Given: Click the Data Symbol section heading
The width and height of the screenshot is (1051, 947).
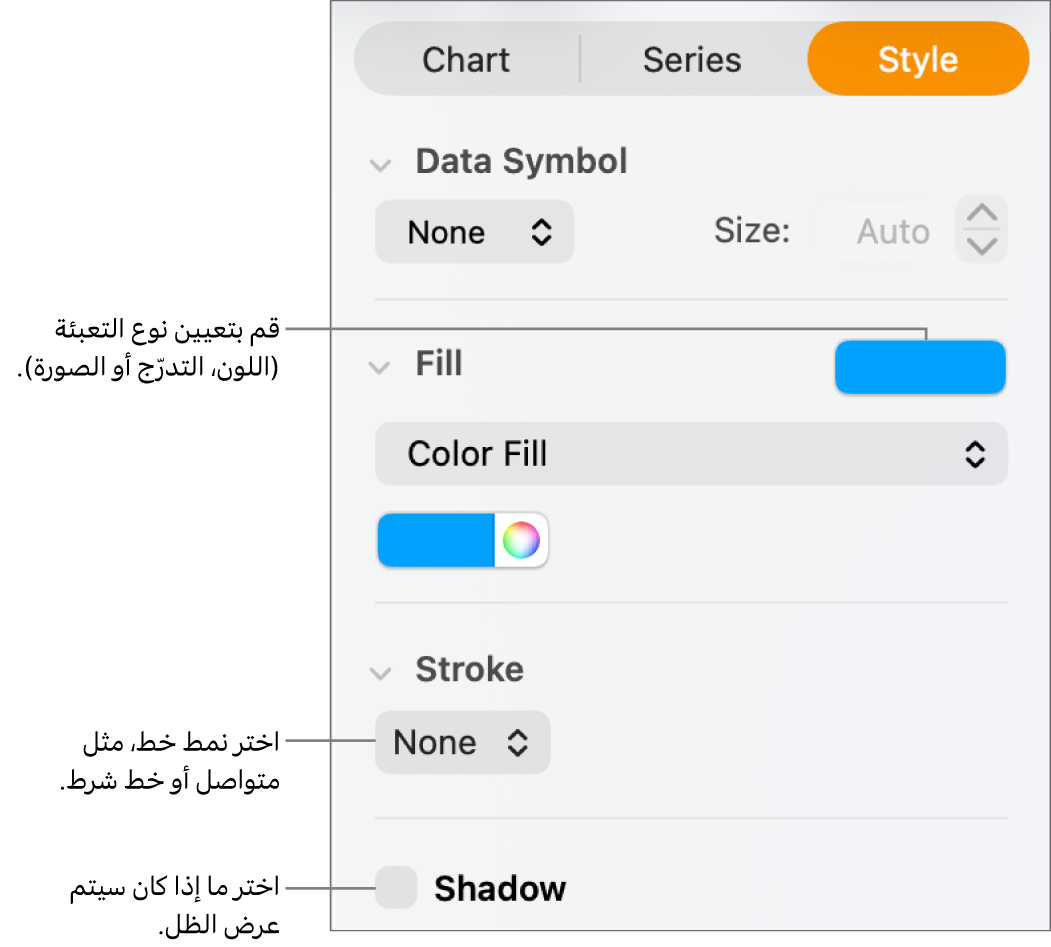Looking at the screenshot, I should (x=521, y=162).
